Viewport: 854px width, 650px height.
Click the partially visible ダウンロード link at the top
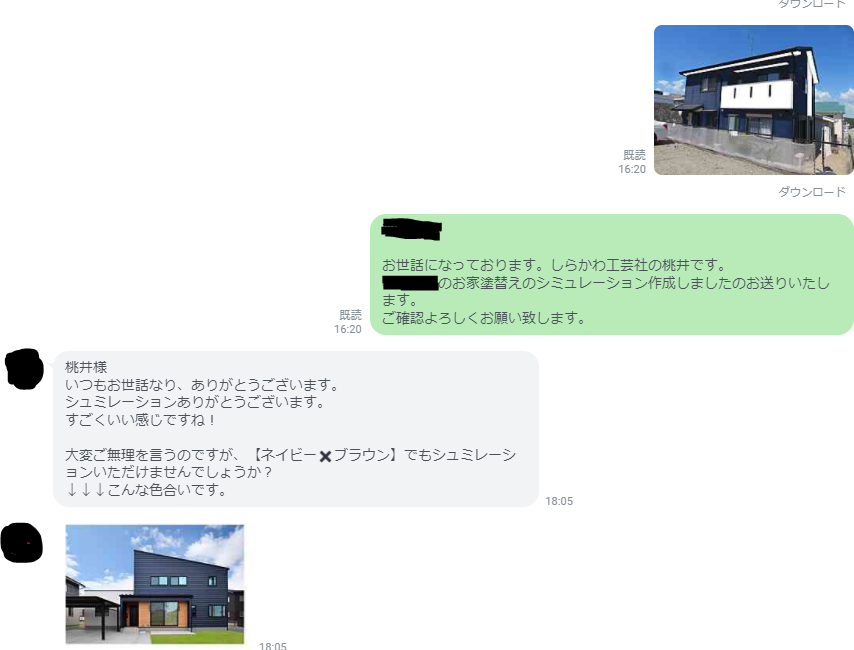812,4
